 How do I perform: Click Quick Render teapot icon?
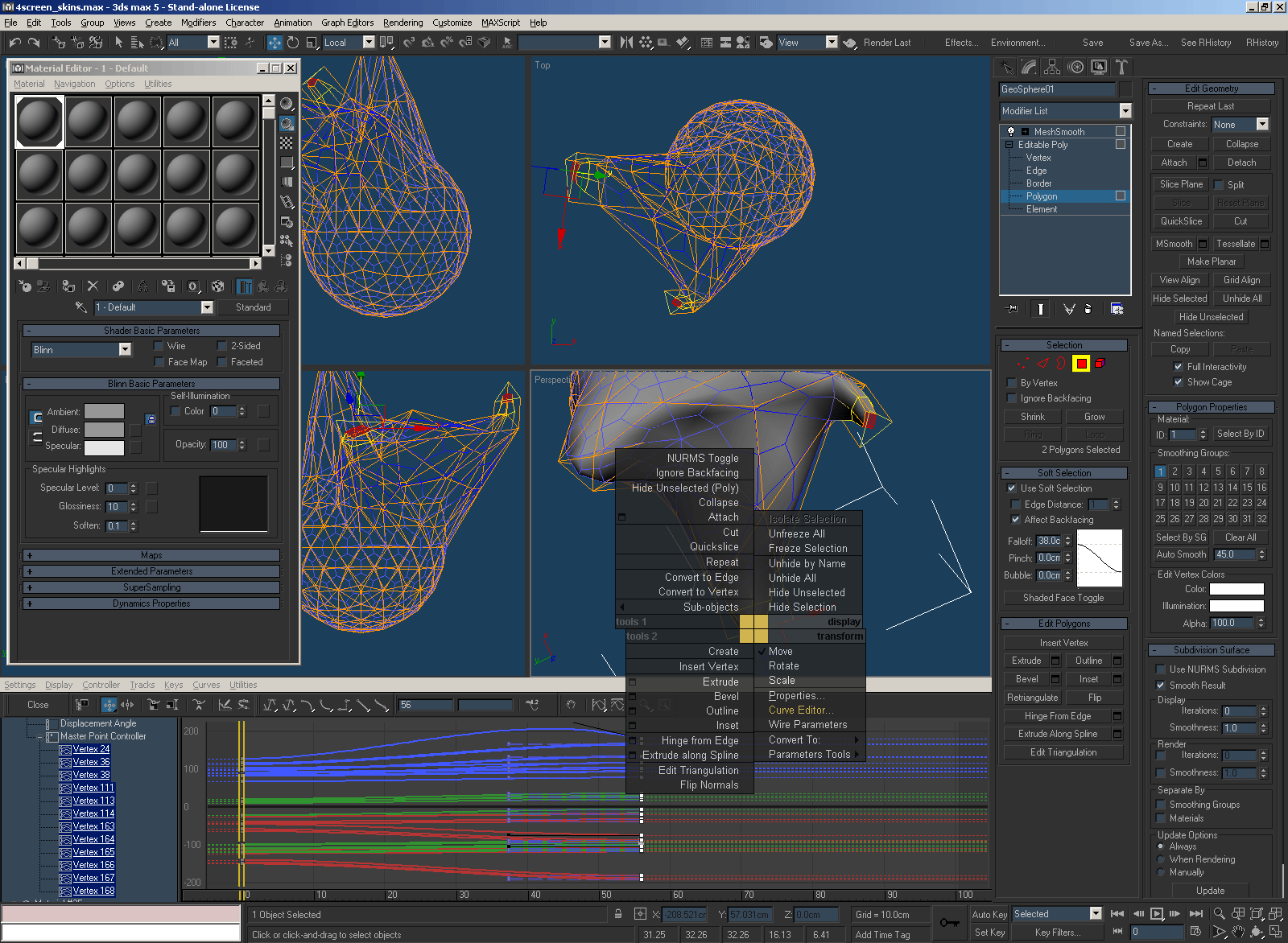(x=850, y=42)
